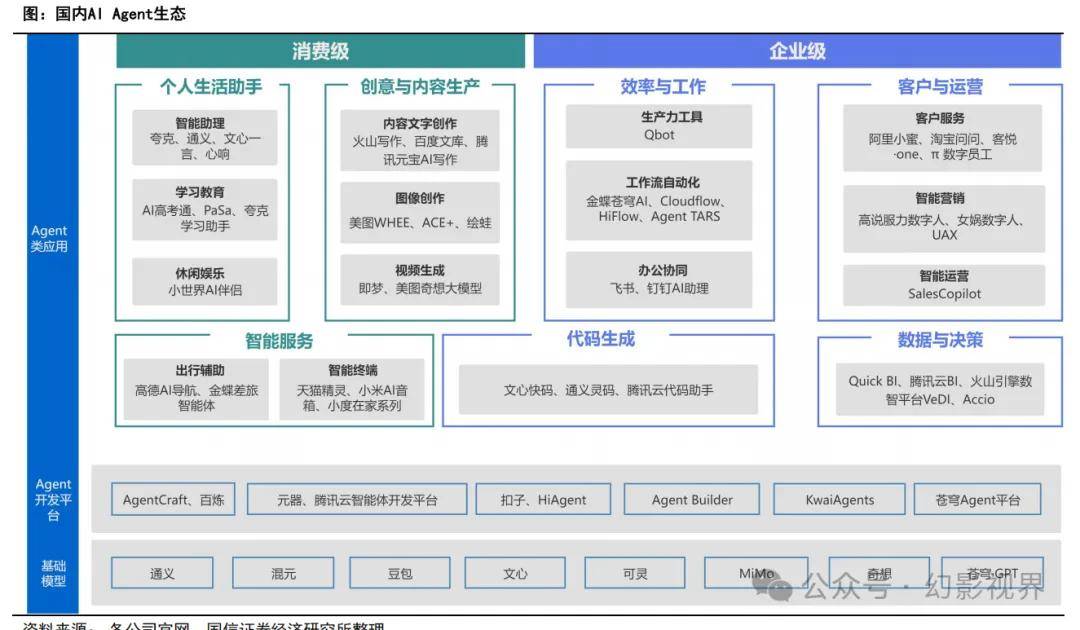1080x630 pixels.
Task: Click the 代码生成 section heading
Action: click(x=601, y=339)
